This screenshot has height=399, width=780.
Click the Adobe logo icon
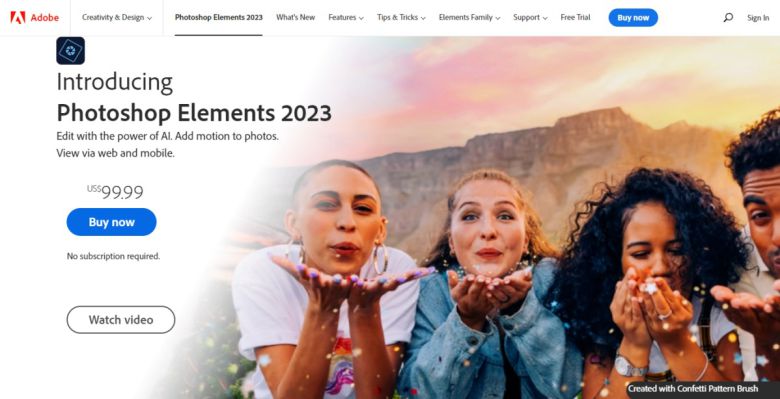click(18, 17)
